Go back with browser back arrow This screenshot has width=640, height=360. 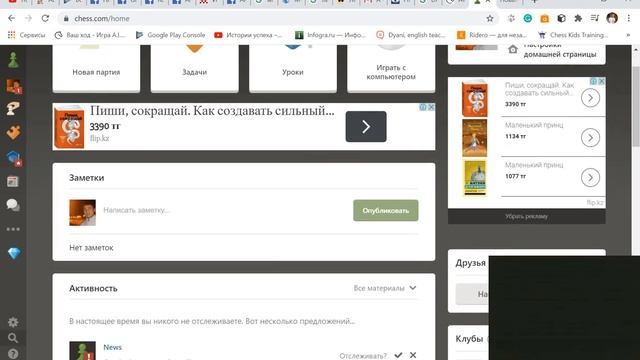(x=11, y=18)
